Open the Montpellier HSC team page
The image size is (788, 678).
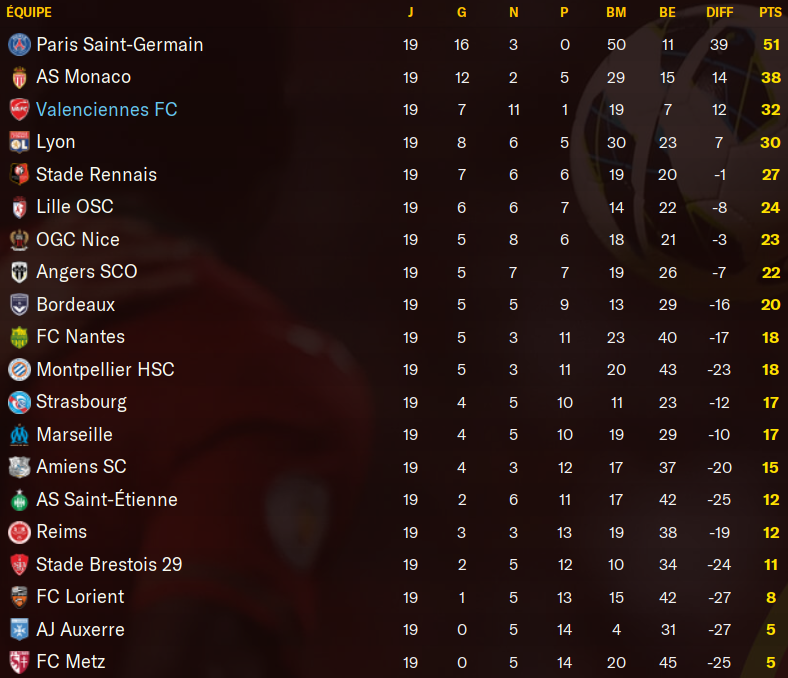pos(105,369)
